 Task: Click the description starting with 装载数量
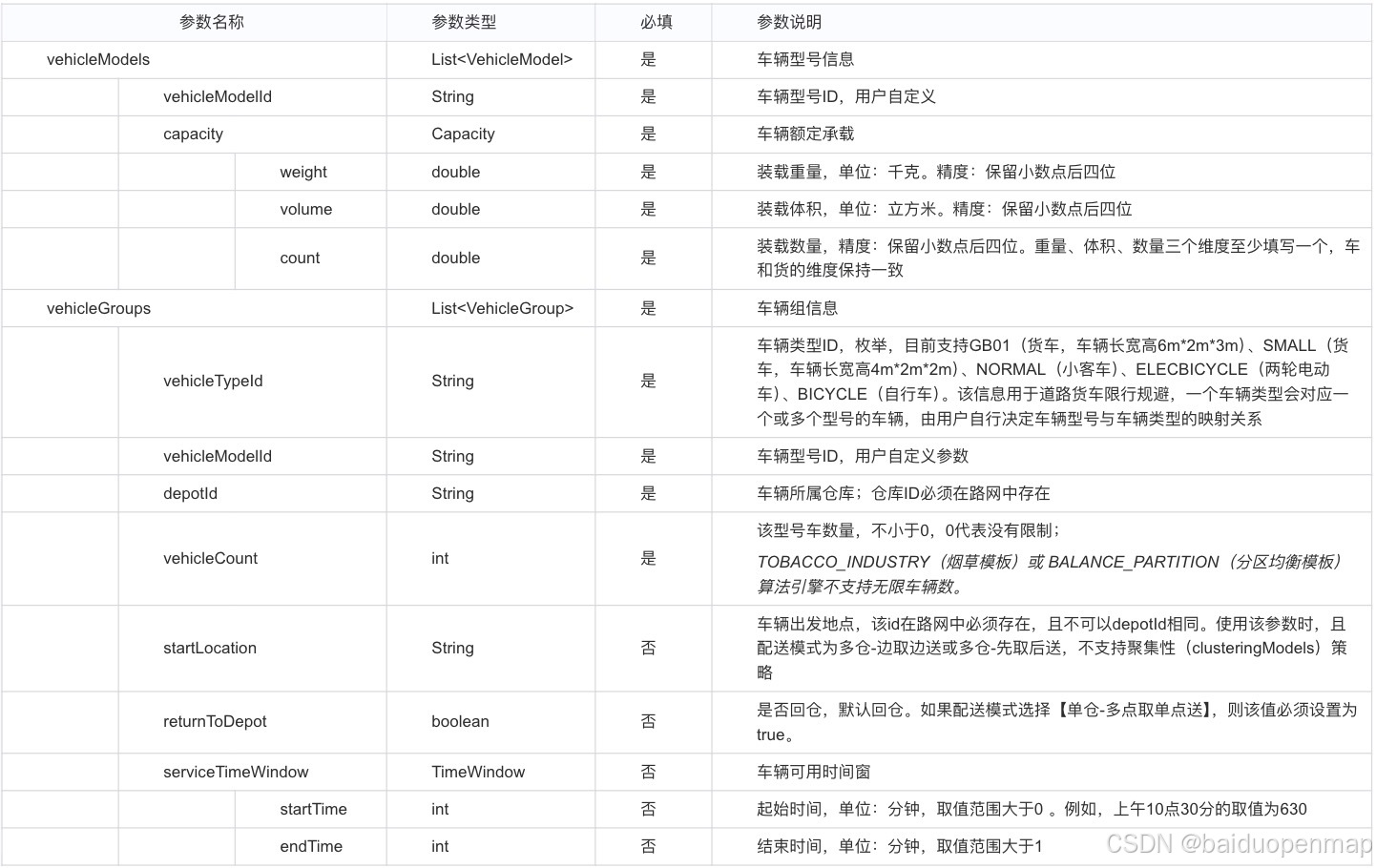click(1058, 258)
